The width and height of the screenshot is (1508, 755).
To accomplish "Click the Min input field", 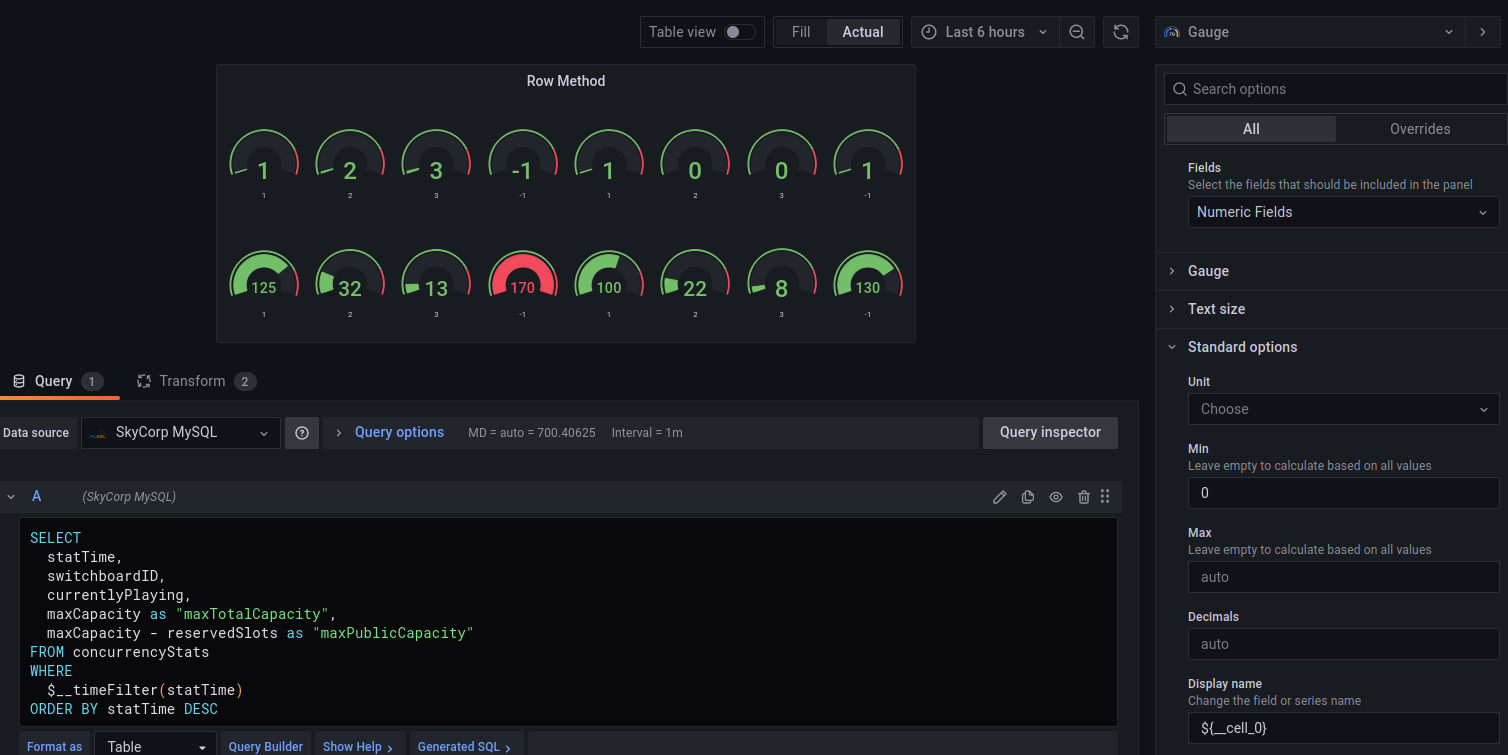I will [1343, 493].
